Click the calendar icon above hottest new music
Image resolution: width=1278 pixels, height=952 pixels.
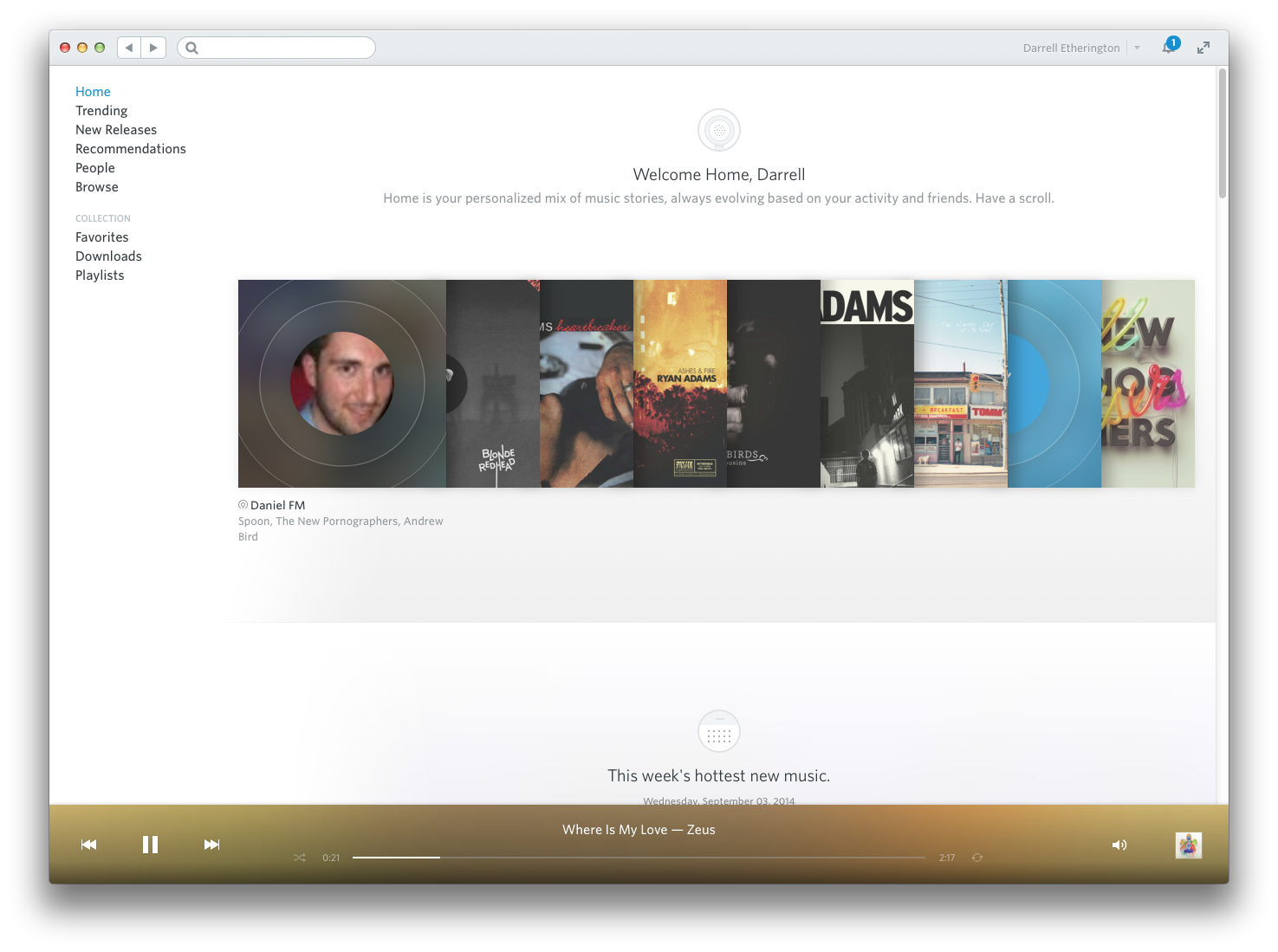pyautogui.click(x=719, y=732)
